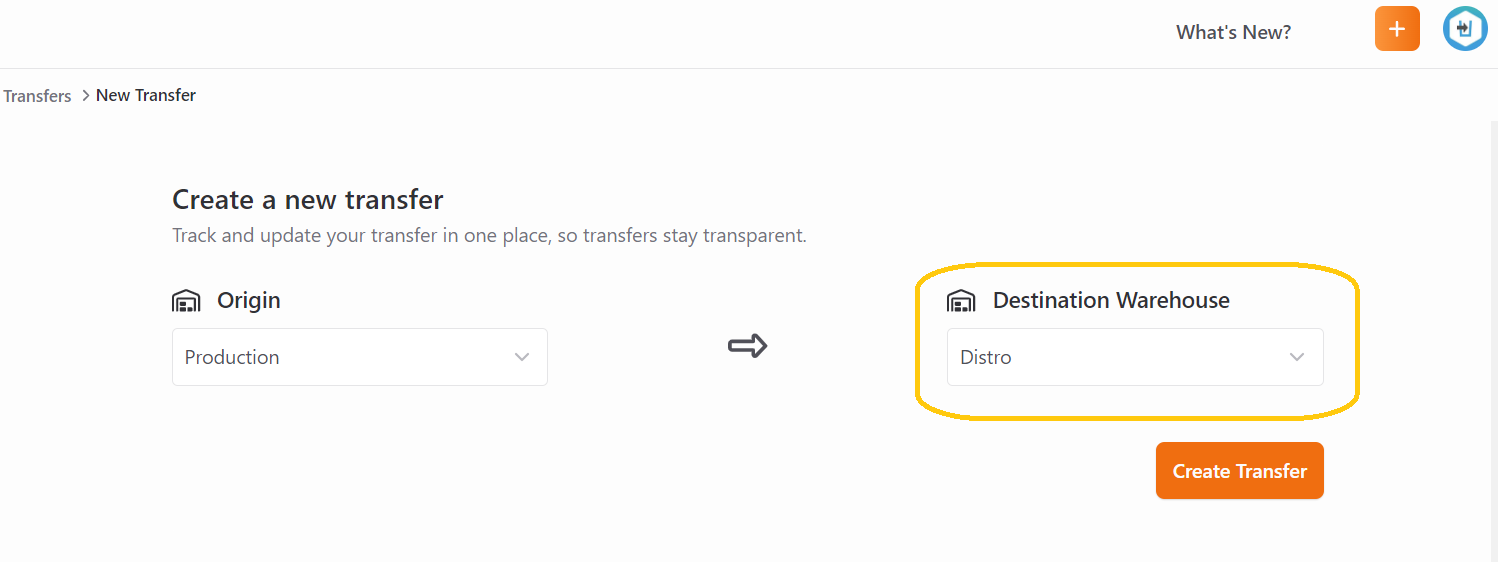Open the user profile avatar icon
Viewport: 1498px width, 562px height.
point(1465,29)
